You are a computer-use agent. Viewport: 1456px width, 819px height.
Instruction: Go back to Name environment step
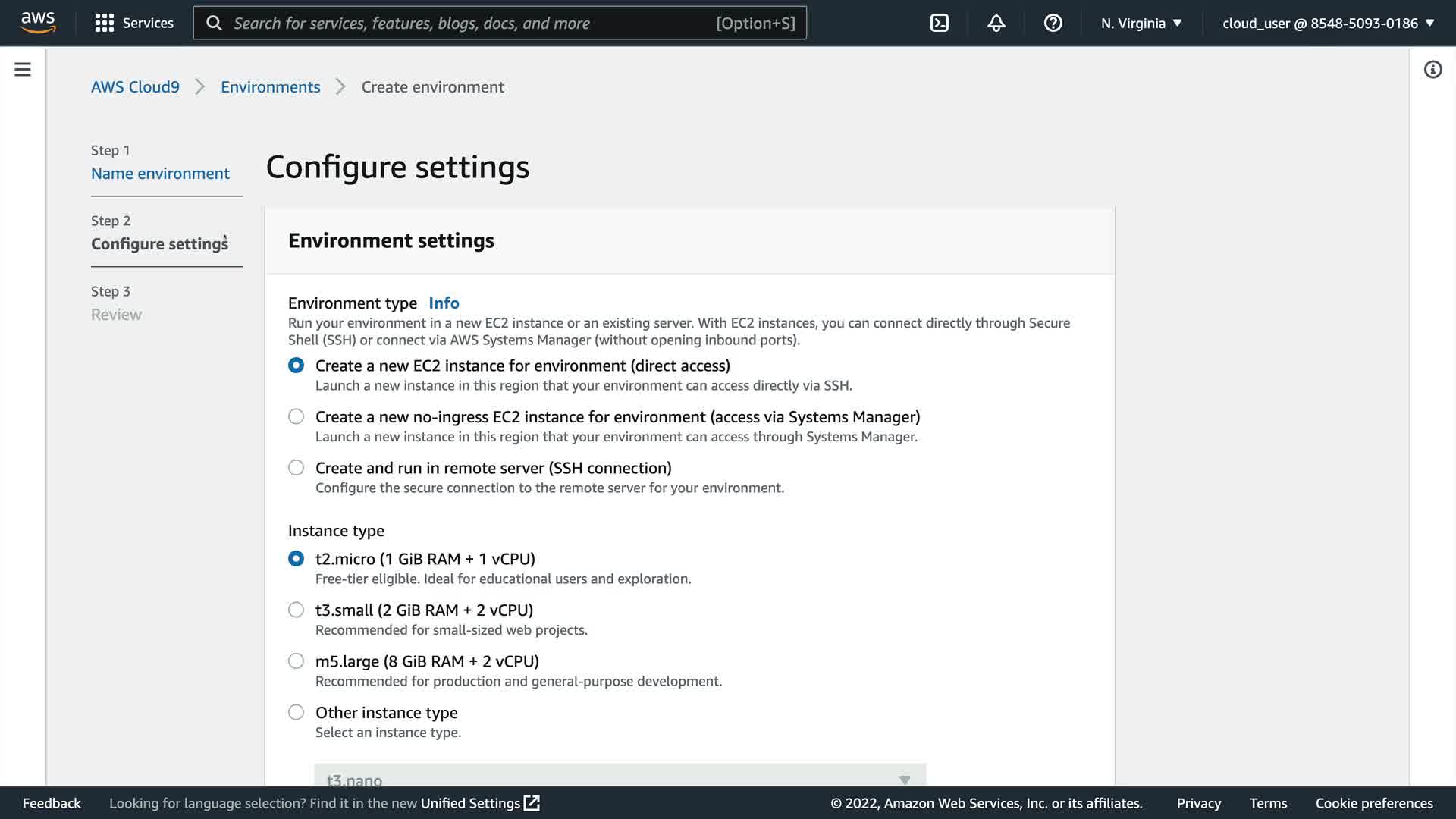(160, 174)
